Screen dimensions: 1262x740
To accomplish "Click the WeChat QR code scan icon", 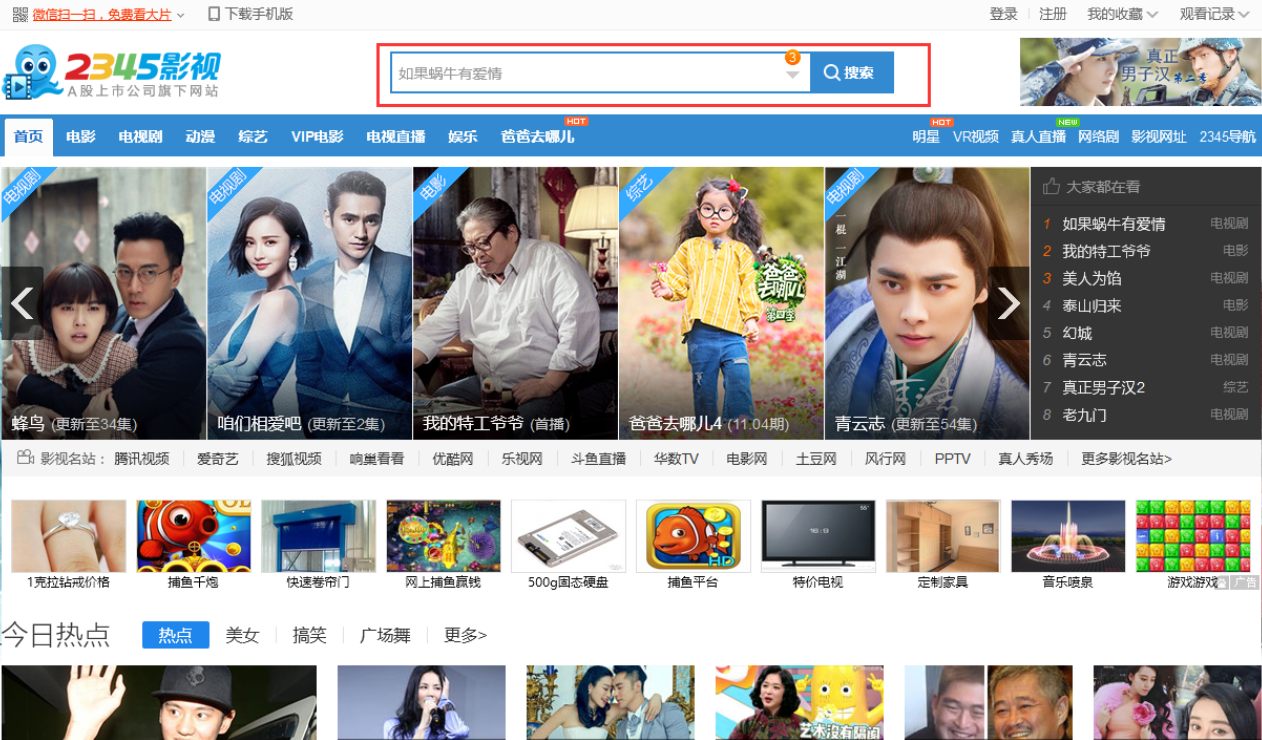I will pos(20,14).
